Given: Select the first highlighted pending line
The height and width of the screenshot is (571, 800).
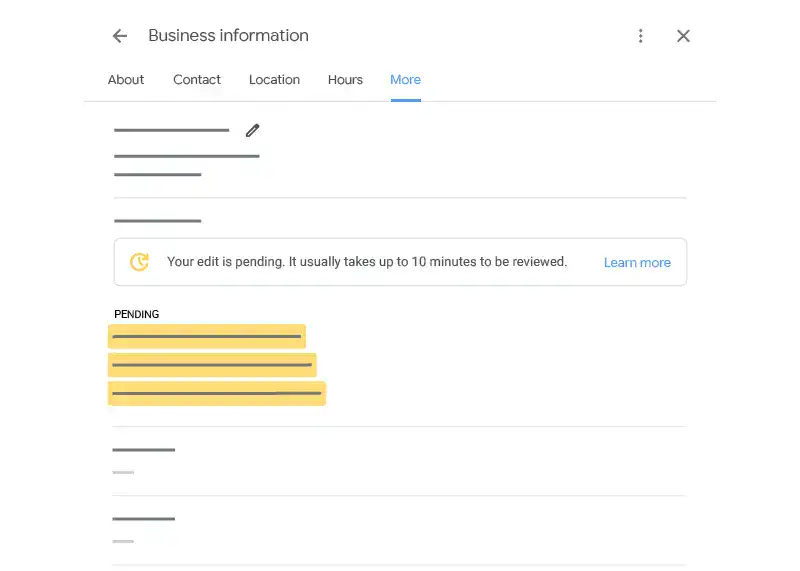Looking at the screenshot, I should [206, 337].
